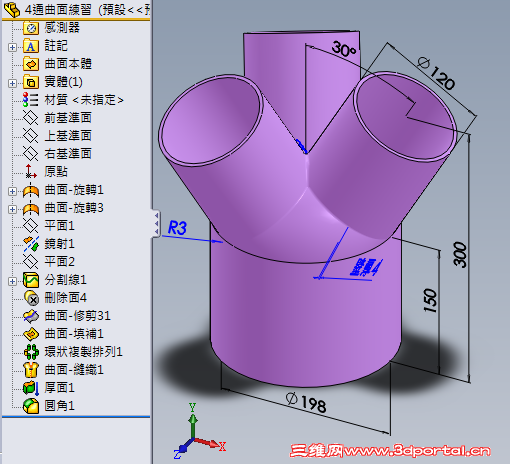Select the 前基準面 plane icon

[x=31, y=118]
